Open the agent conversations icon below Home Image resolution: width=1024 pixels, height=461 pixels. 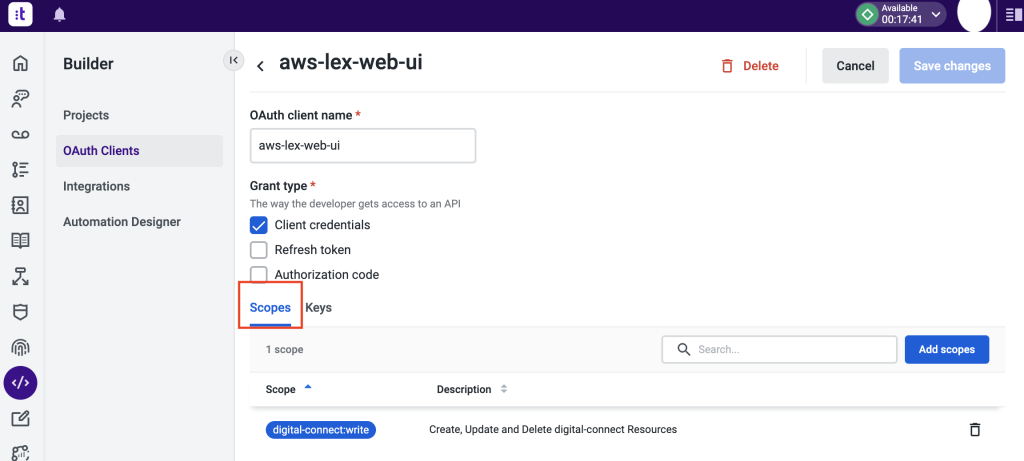pos(20,99)
